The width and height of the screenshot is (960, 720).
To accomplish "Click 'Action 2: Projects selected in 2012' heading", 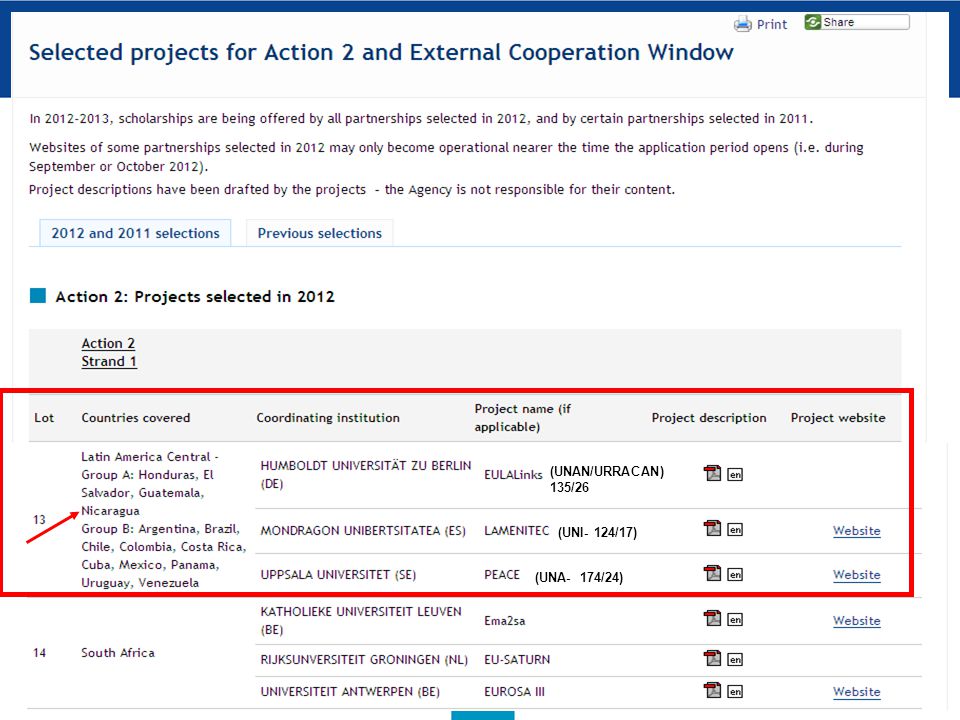I will point(195,297).
